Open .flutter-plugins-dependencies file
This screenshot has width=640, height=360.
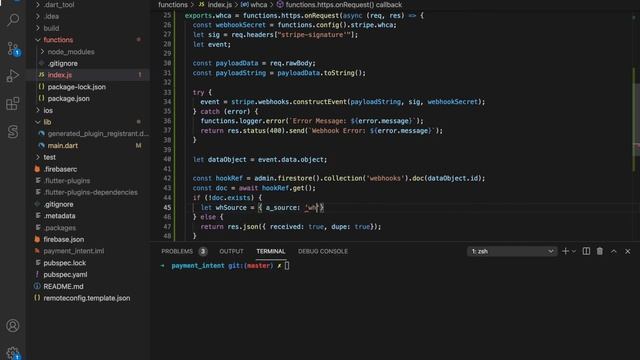click(91, 193)
